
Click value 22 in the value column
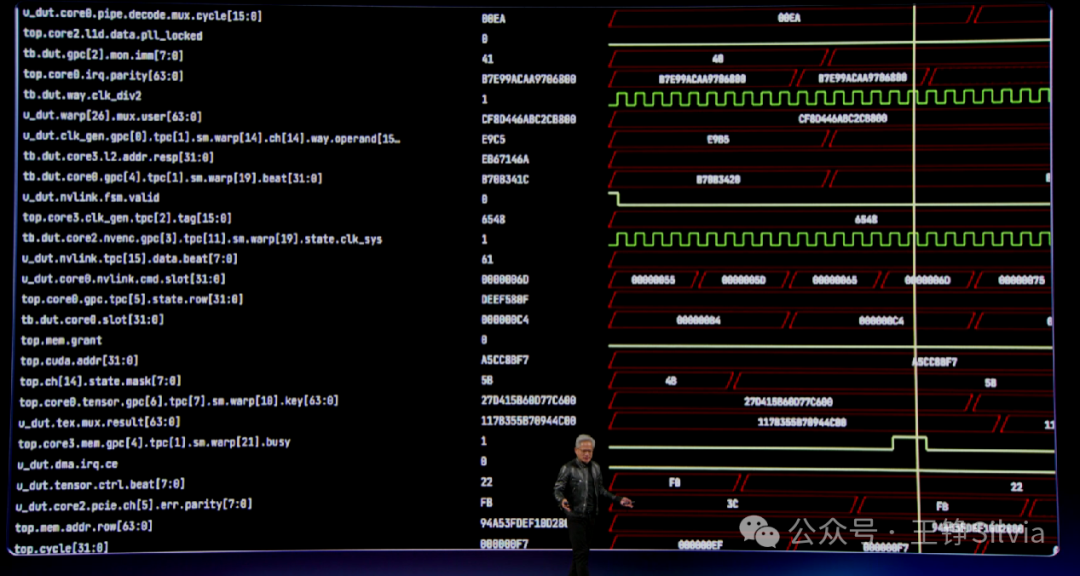tap(487, 482)
